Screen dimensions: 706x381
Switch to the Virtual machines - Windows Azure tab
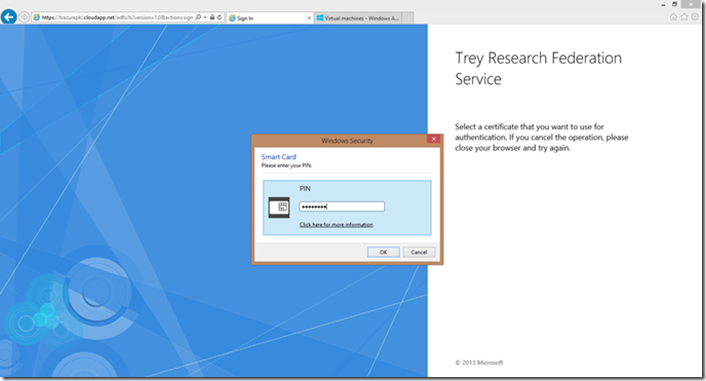[x=358, y=18]
